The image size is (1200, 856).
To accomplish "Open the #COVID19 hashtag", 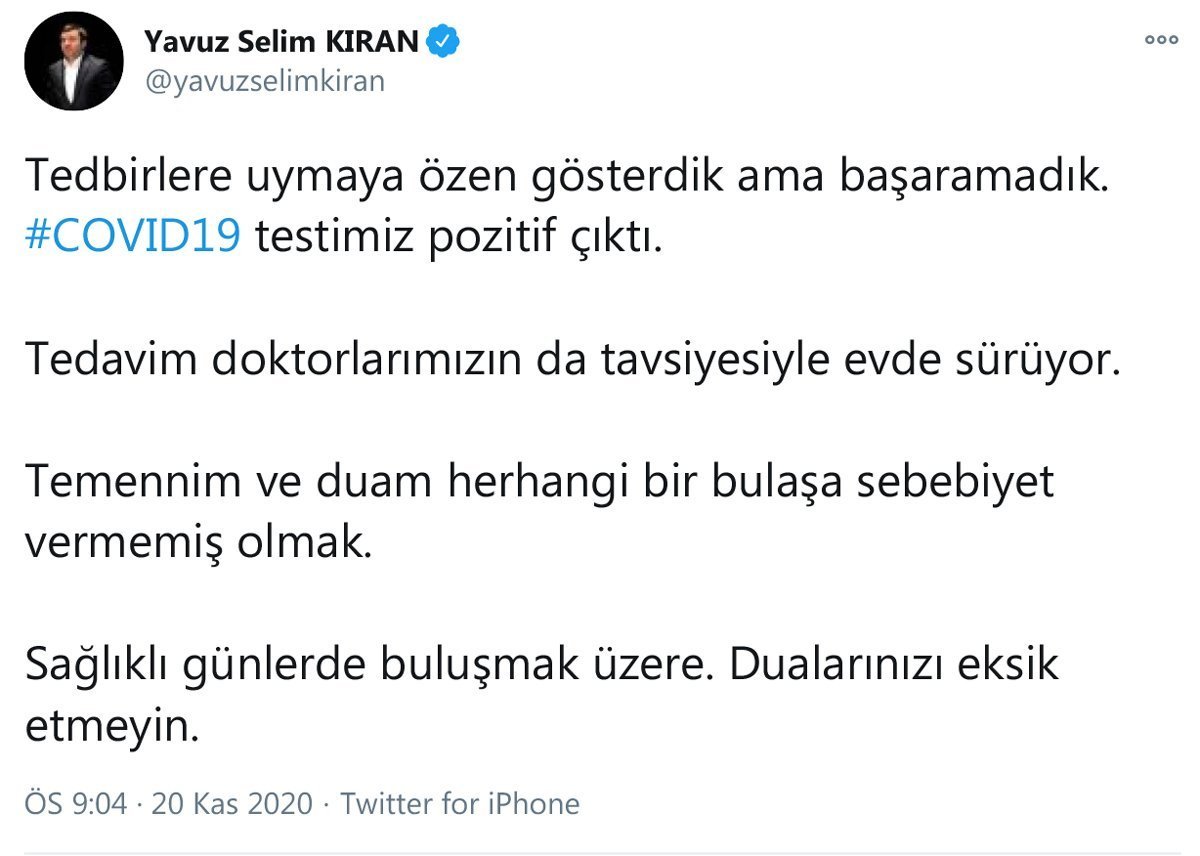I will coord(131,240).
